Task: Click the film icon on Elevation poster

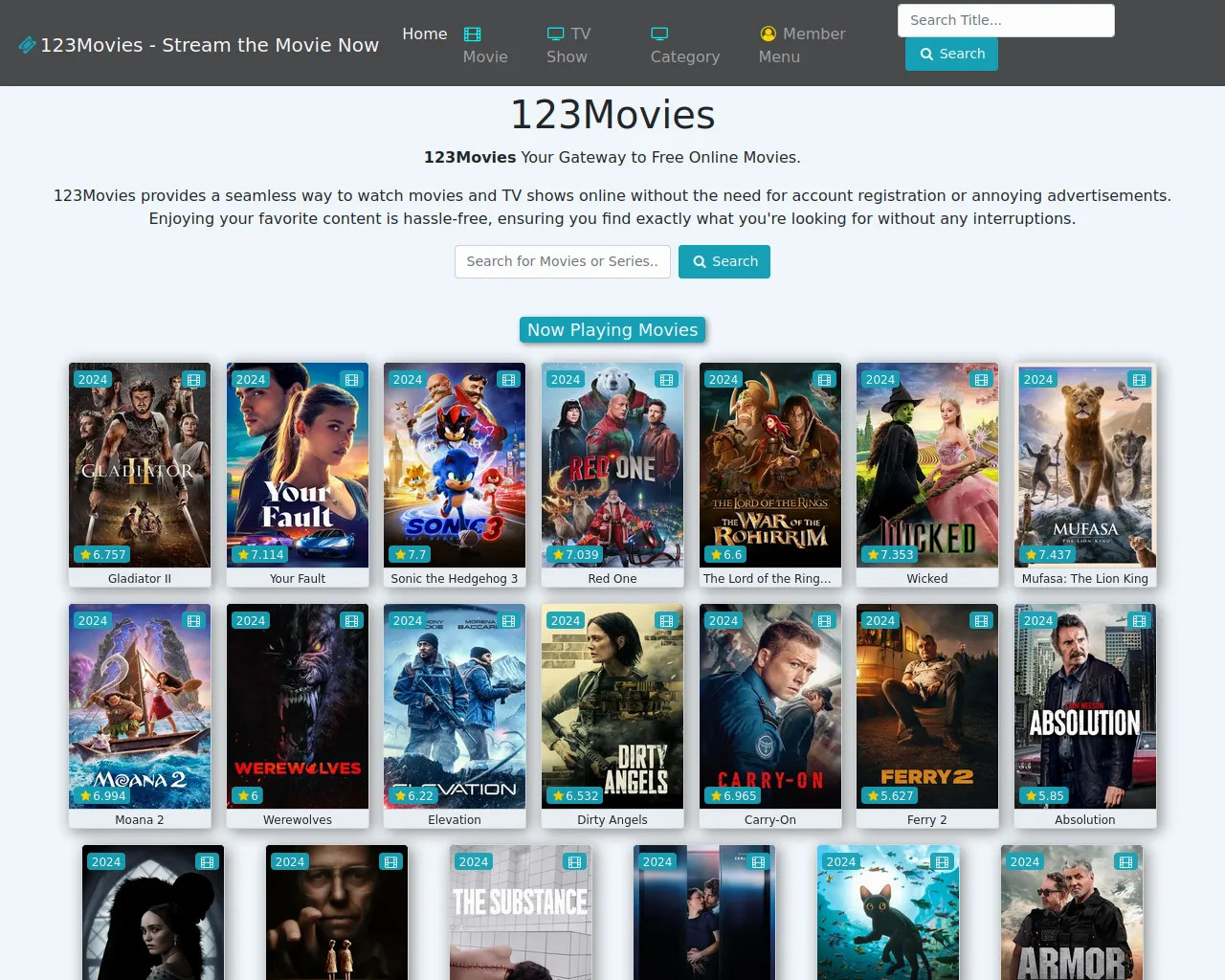Action: point(509,621)
